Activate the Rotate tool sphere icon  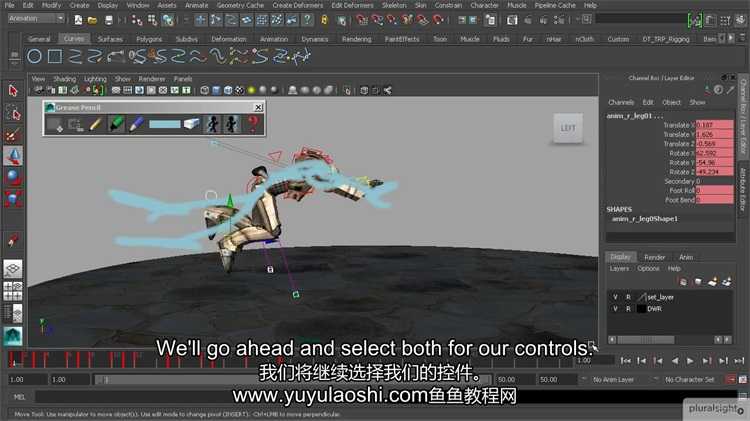pos(13,177)
